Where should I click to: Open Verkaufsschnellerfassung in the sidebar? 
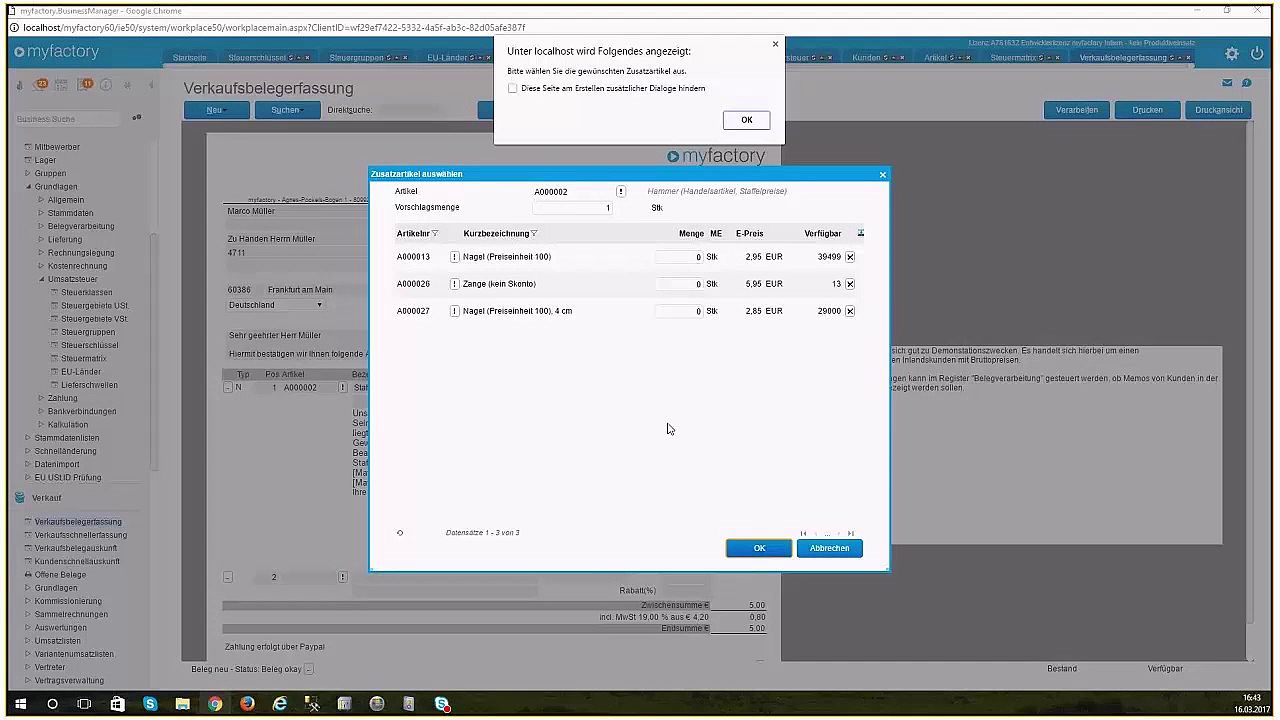click(81, 535)
